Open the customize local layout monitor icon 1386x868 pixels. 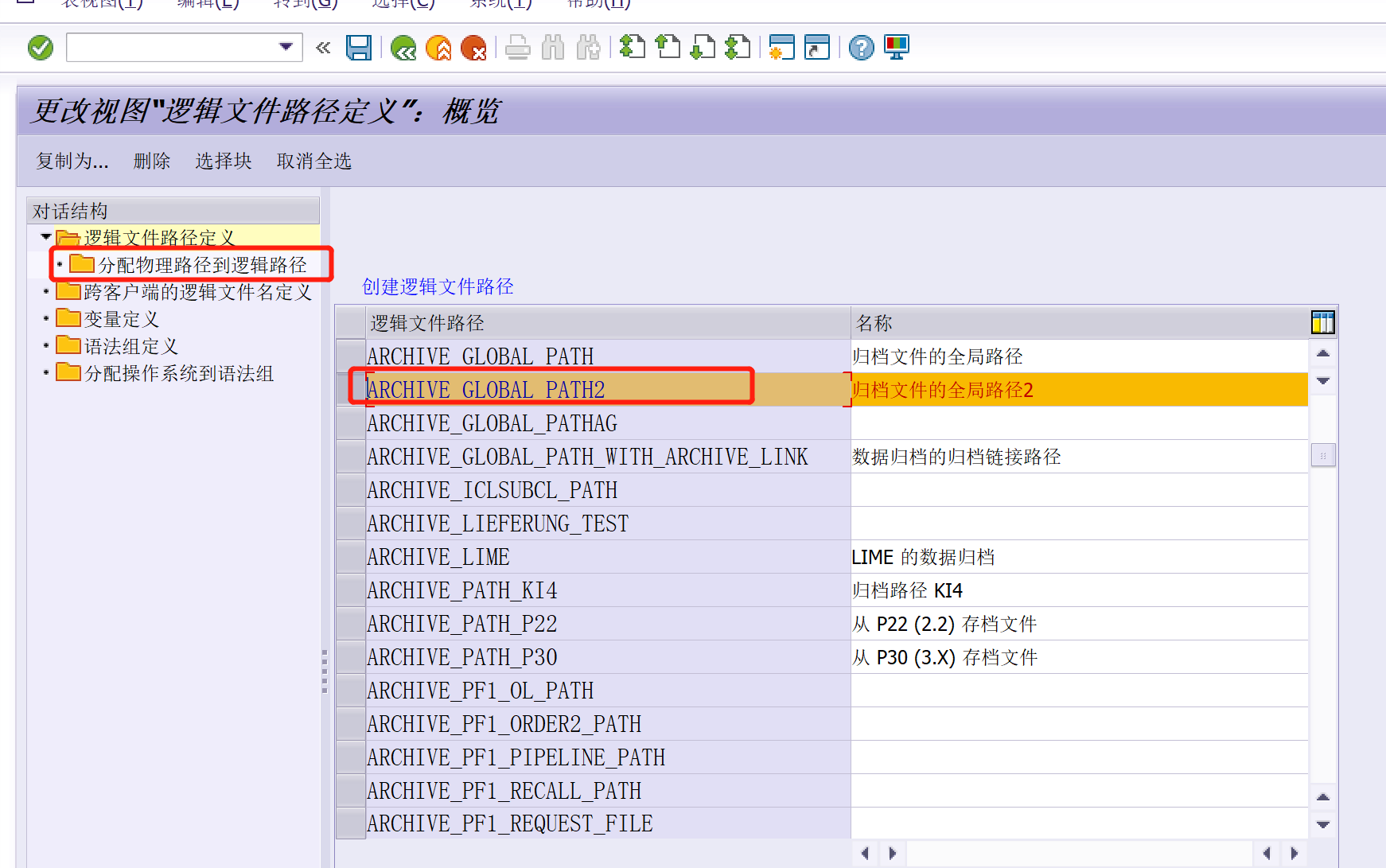tap(897, 48)
